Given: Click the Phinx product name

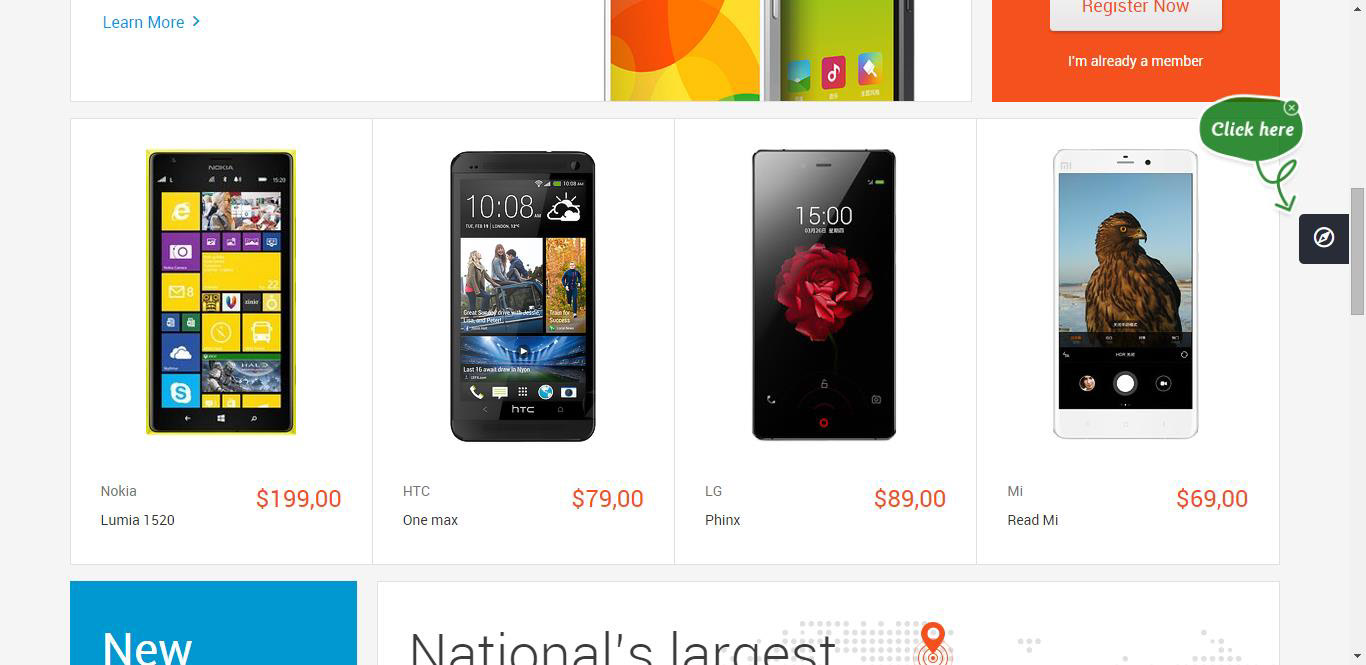Looking at the screenshot, I should [722, 520].
